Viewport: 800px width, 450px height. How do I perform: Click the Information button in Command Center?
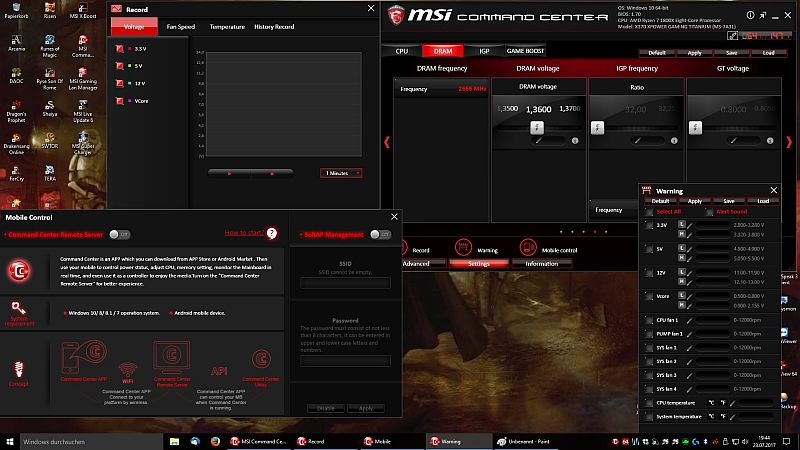542,264
